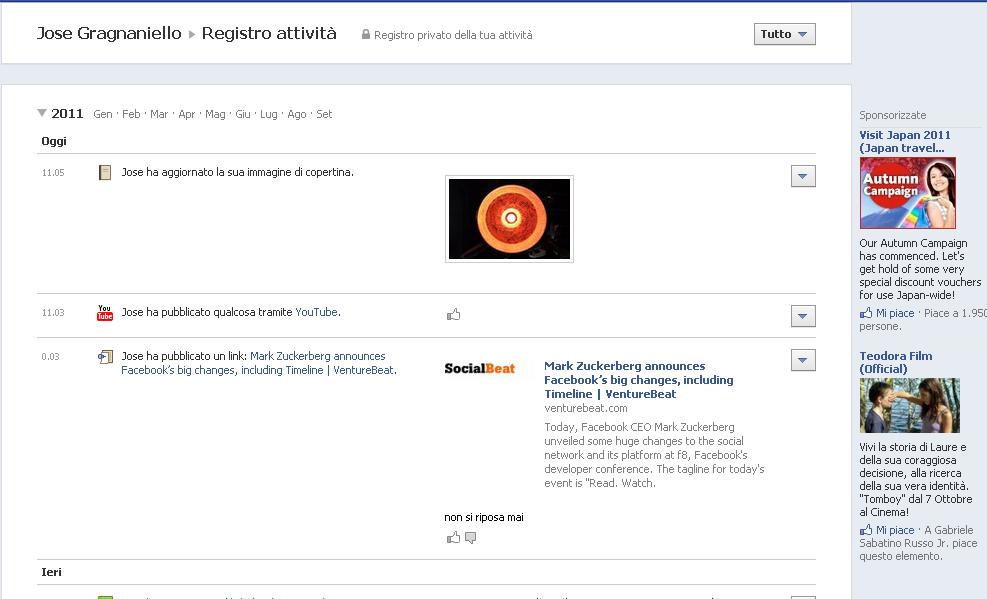
Task: Click the lock icon beside "Registro privato"
Action: 366,35
